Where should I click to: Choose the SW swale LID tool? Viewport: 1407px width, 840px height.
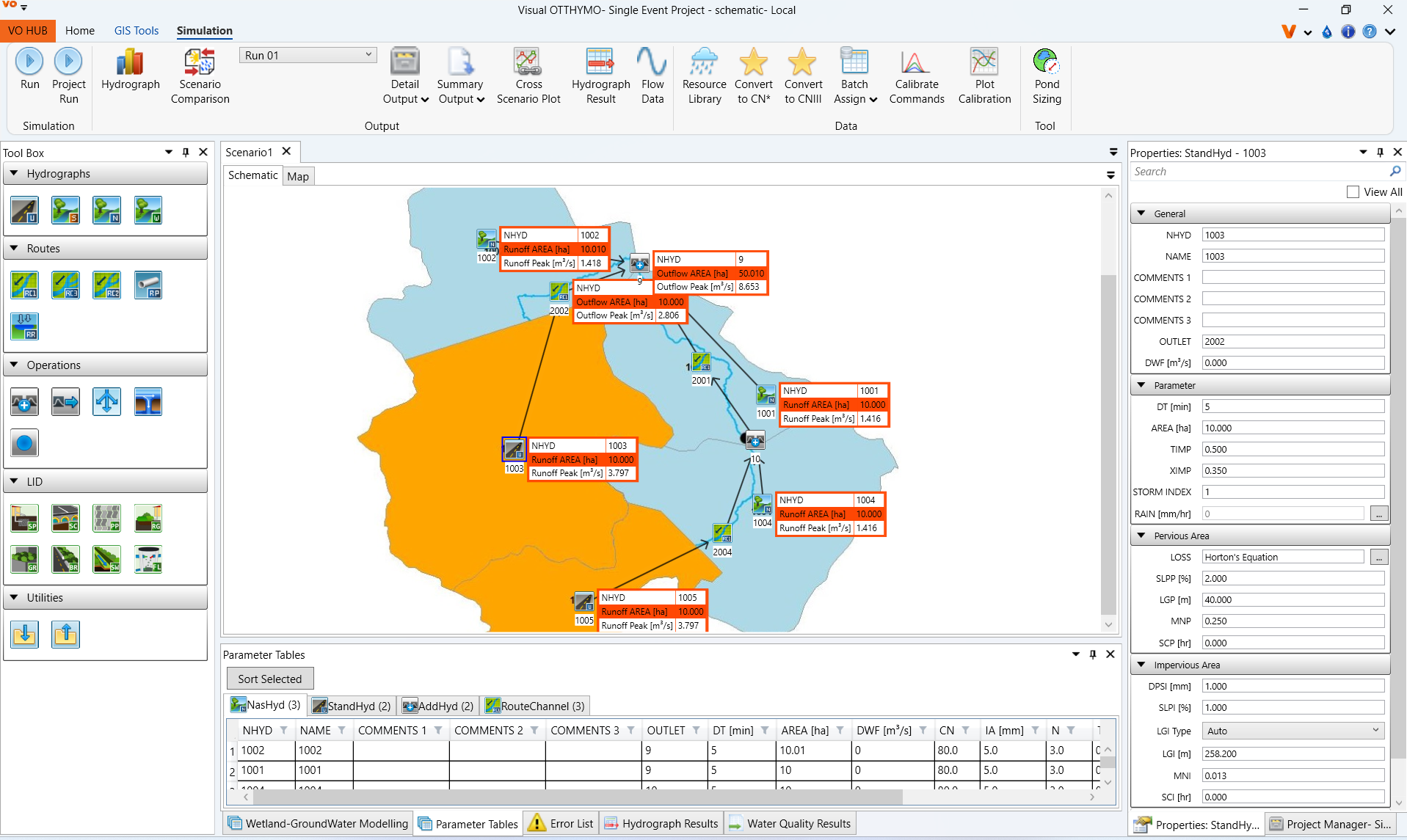coord(106,560)
